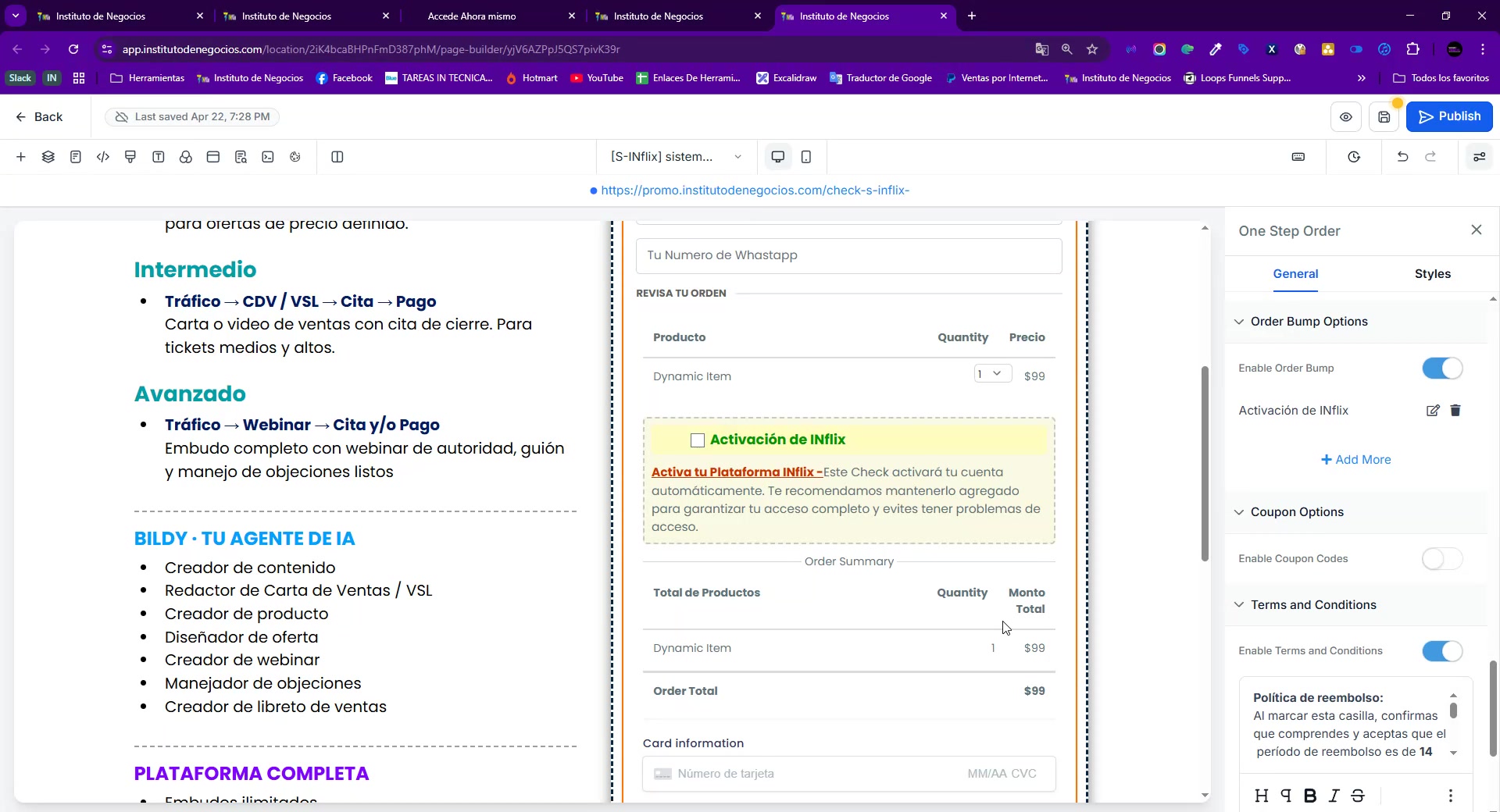Select the General tab
Image resolution: width=1500 pixels, height=812 pixels.
1295,274
